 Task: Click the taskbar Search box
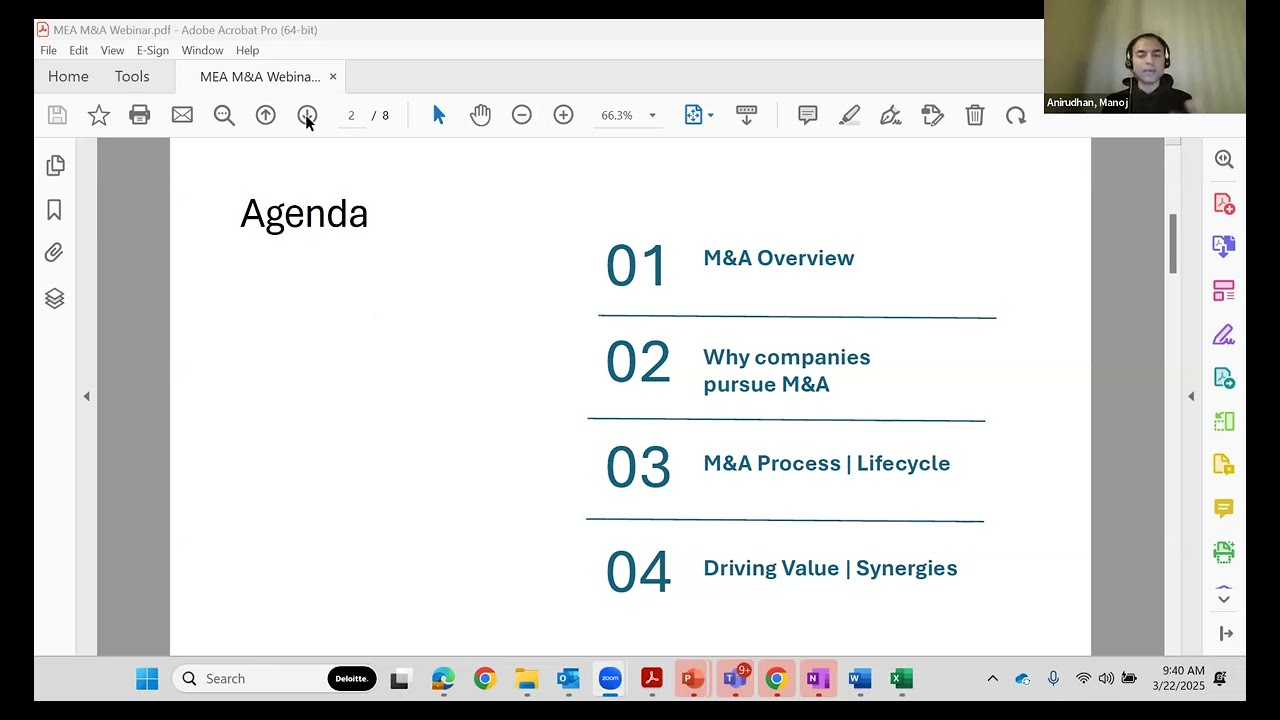pos(274,679)
